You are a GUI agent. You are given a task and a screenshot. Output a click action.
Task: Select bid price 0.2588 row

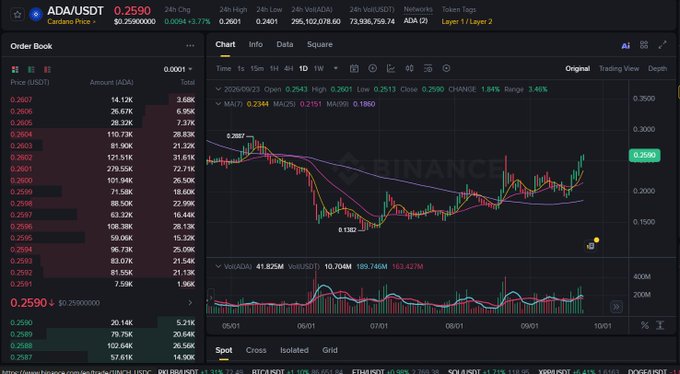click(103, 346)
